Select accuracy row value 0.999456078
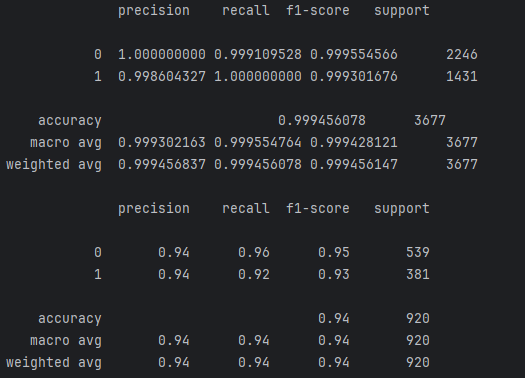525x378 pixels. [322, 121]
